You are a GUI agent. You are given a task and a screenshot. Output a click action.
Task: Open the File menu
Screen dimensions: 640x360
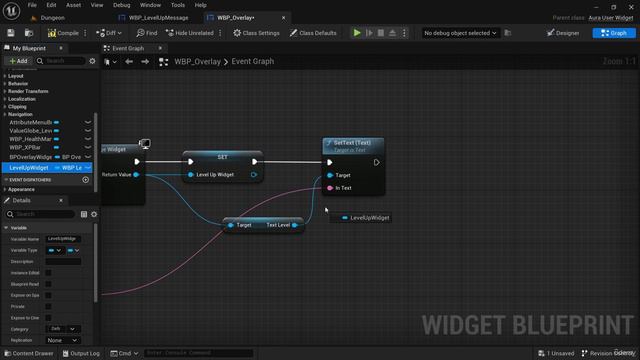pyautogui.click(x=32, y=5)
